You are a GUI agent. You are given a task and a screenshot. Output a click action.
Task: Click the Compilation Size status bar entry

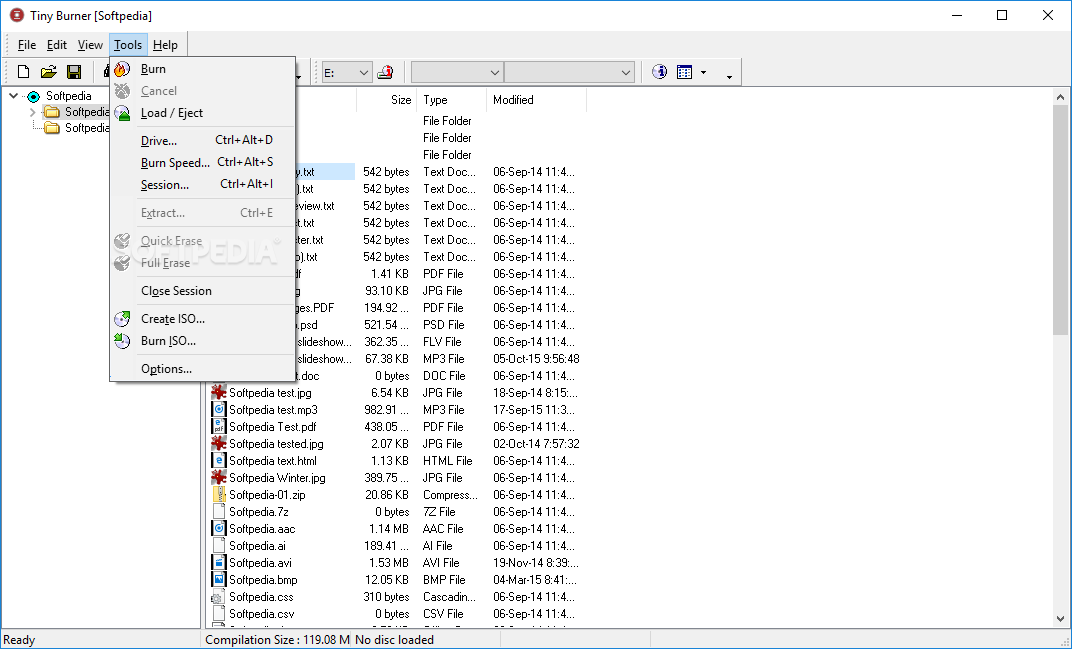(x=278, y=640)
